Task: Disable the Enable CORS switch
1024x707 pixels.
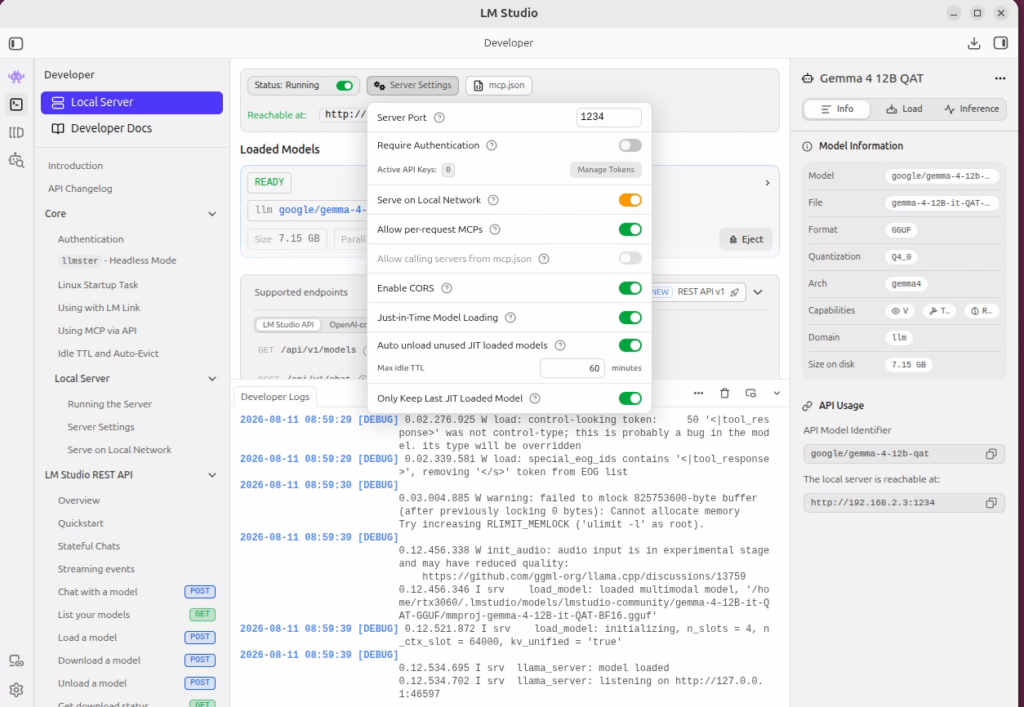Action: tap(630, 289)
